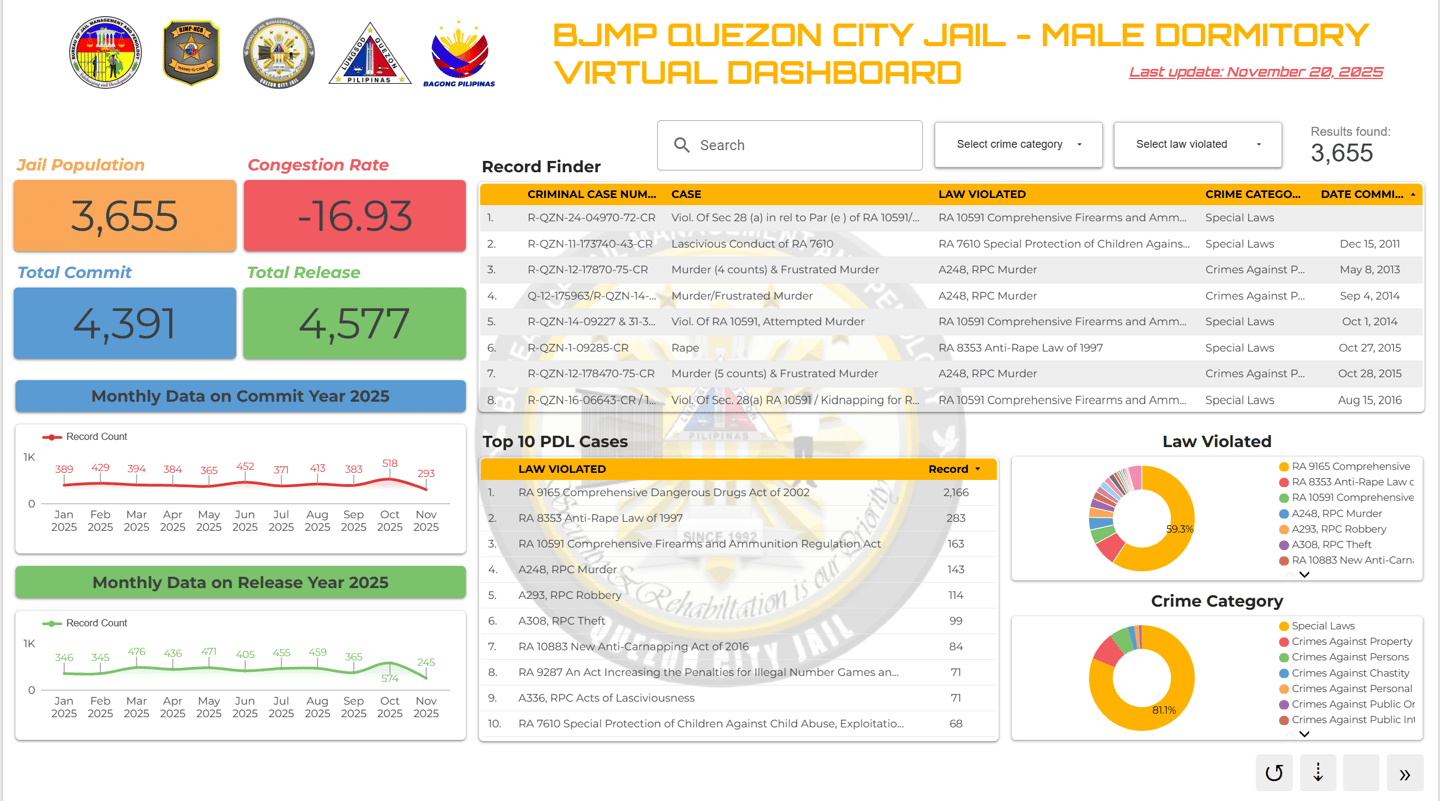The height and width of the screenshot is (801, 1440).
Task: Click the magnifier icon in the search box
Action: click(682, 145)
